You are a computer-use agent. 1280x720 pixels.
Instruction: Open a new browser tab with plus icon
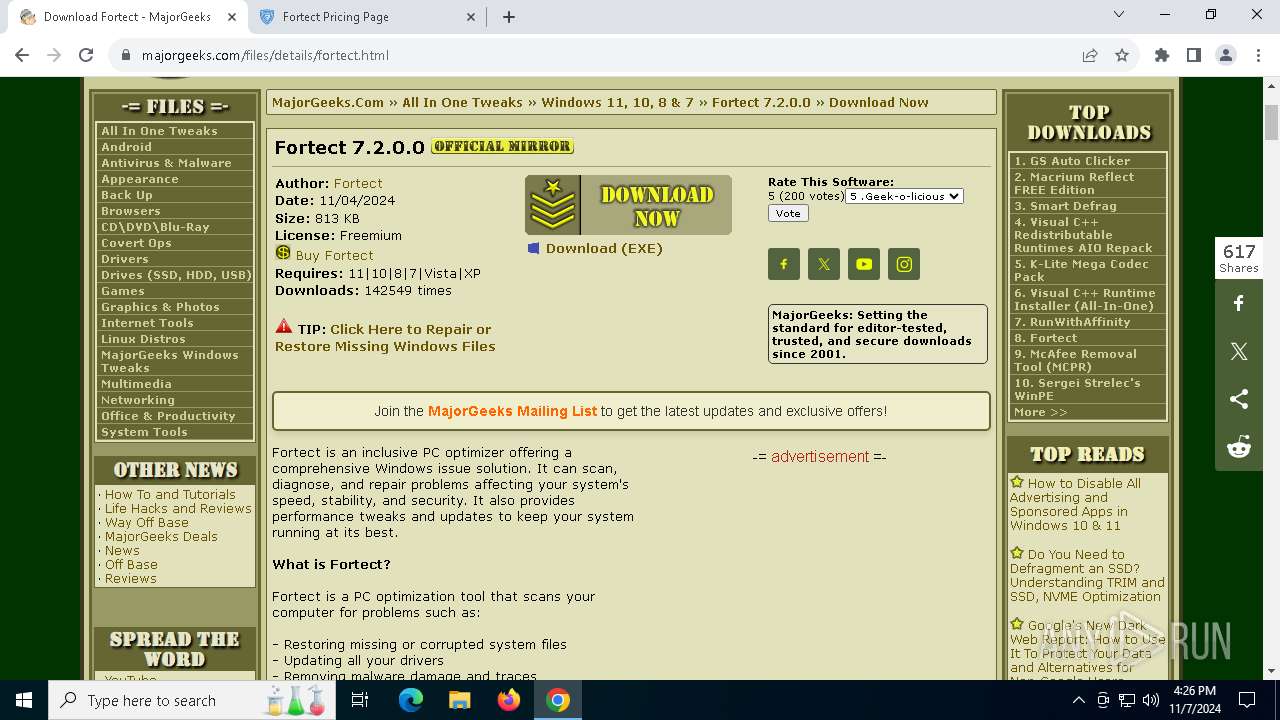point(509,17)
